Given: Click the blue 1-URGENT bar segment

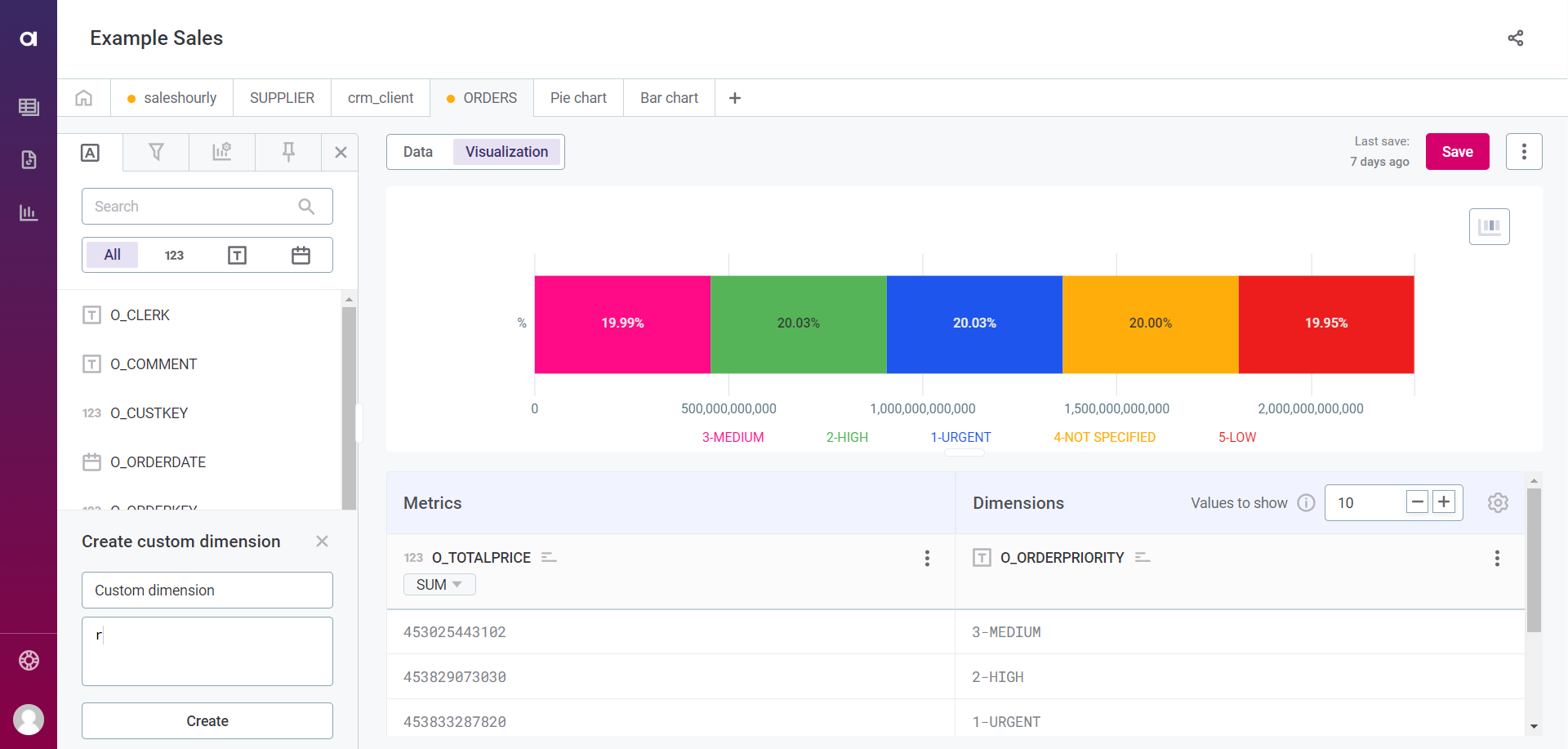Looking at the screenshot, I should (x=973, y=324).
